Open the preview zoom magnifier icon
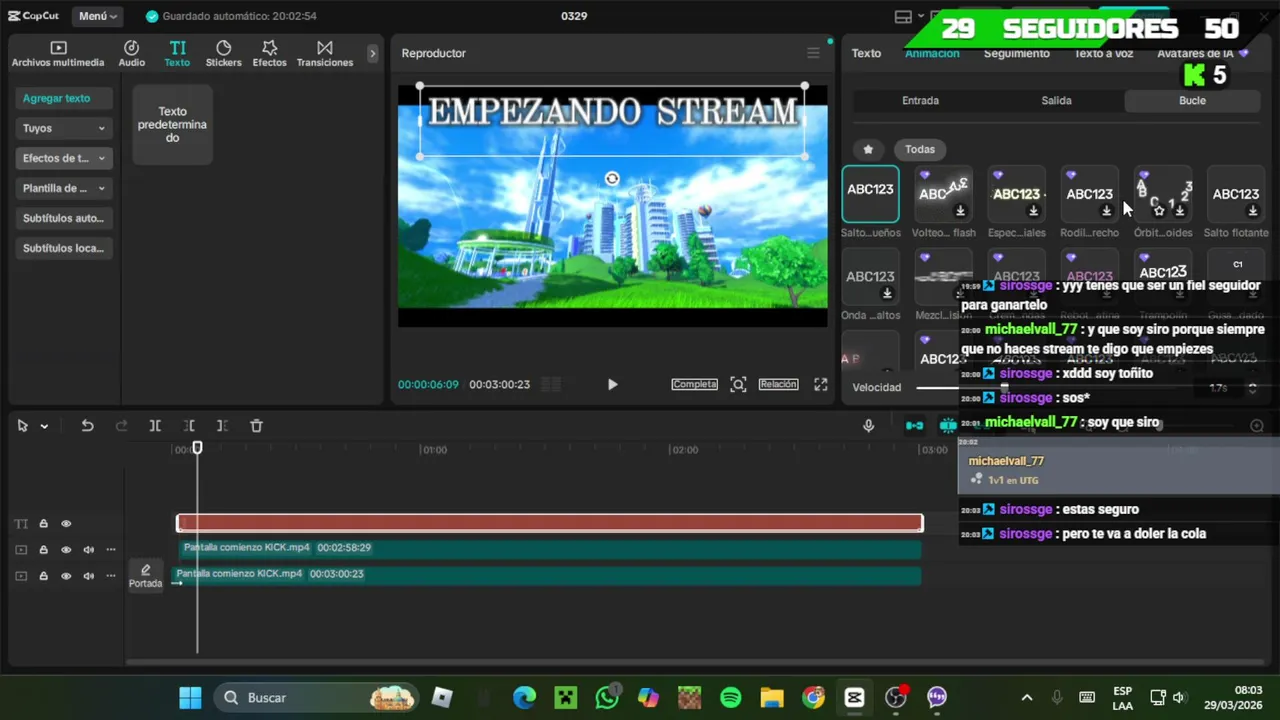 pos(738,384)
